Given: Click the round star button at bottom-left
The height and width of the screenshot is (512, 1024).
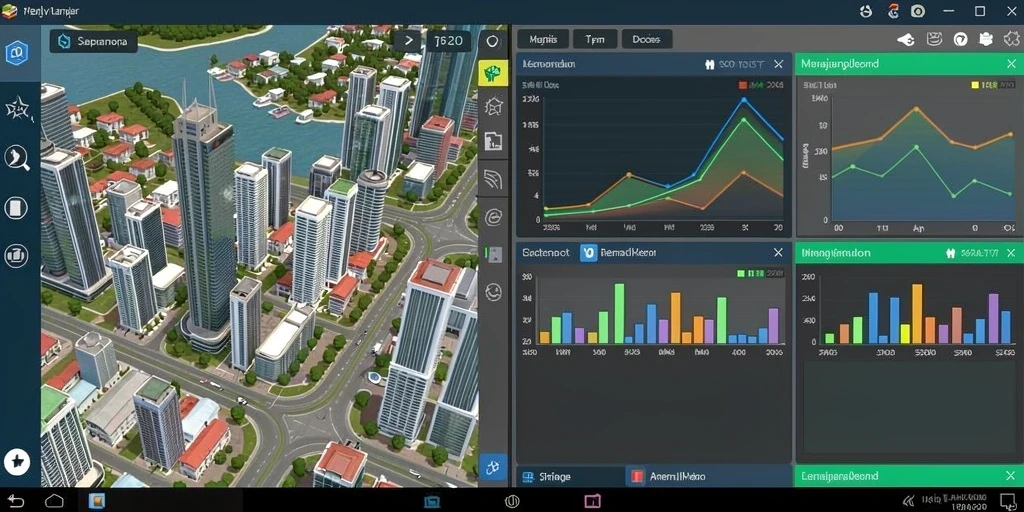Looking at the screenshot, I should click(x=16, y=462).
